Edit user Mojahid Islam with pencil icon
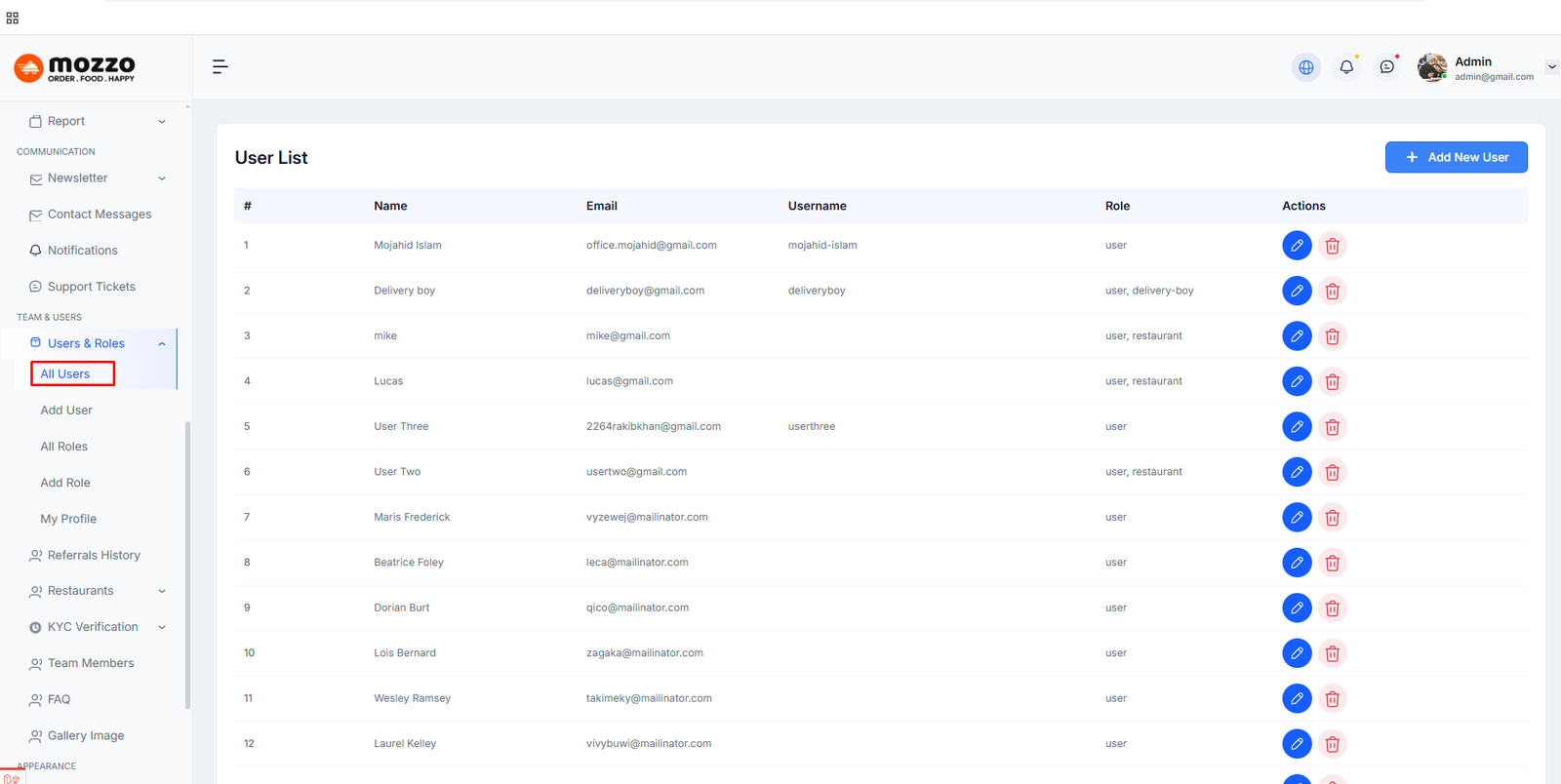 coord(1296,246)
